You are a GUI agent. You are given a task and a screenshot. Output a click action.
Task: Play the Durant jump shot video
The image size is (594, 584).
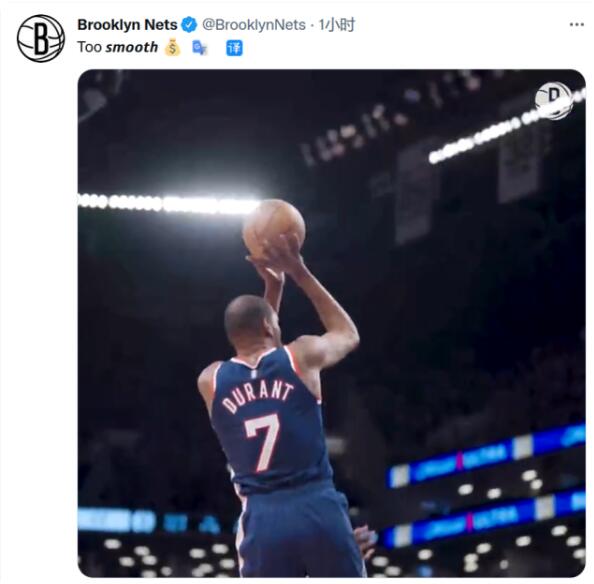coord(332,323)
